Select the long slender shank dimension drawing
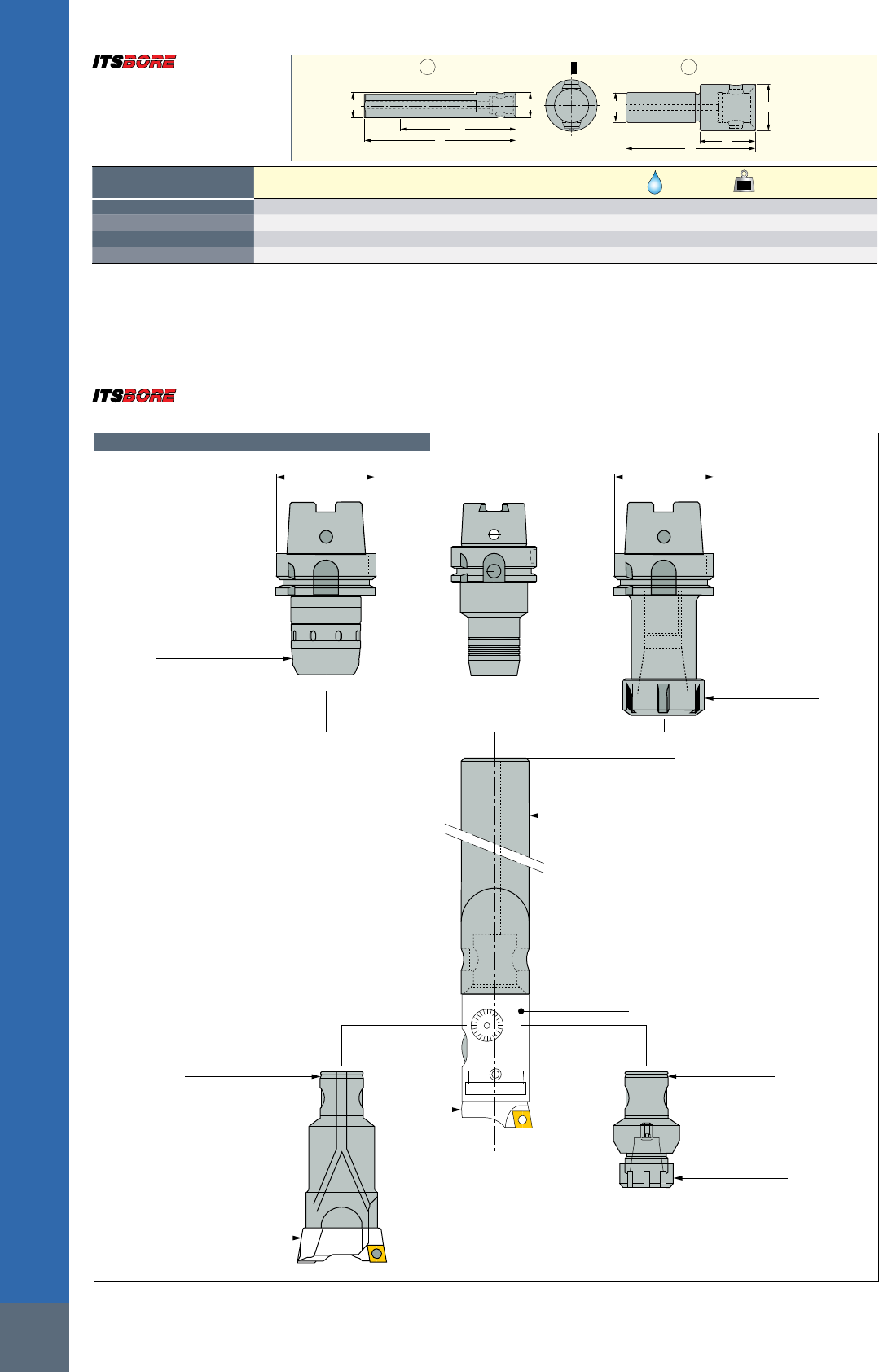Viewport: 879px width, 1372px height. point(440,105)
